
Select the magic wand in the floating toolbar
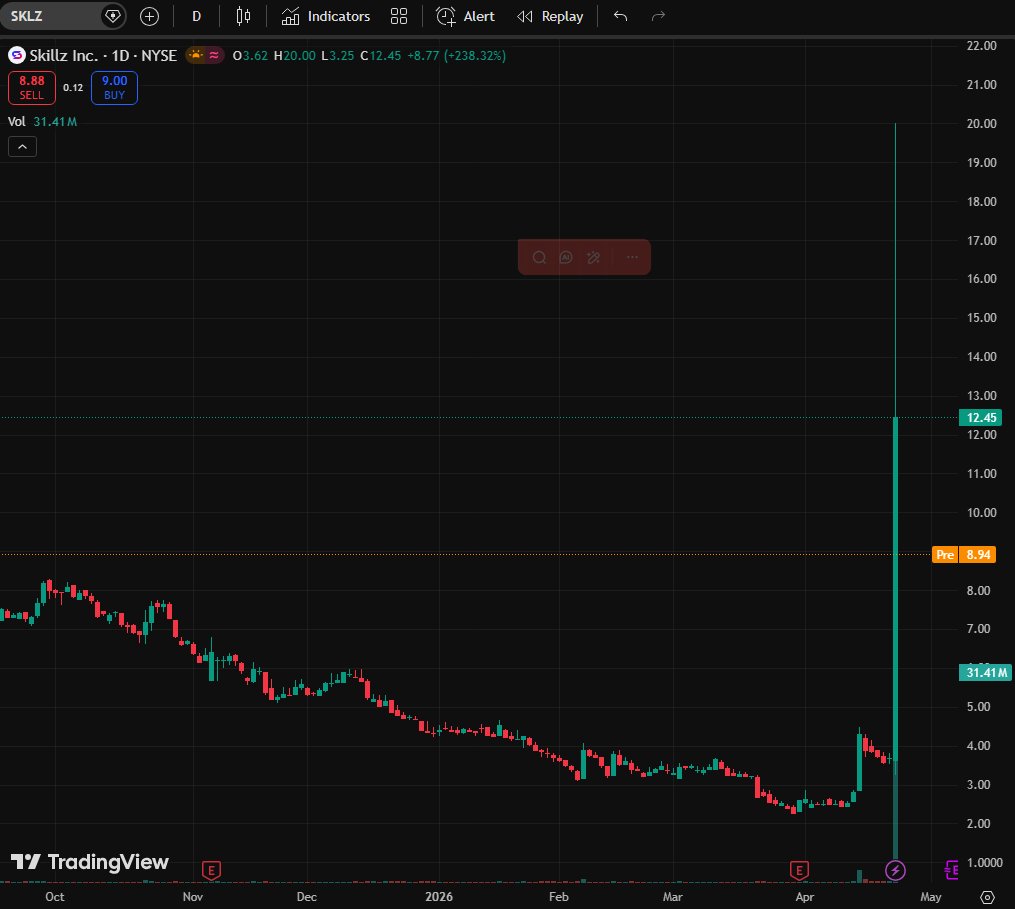(593, 257)
